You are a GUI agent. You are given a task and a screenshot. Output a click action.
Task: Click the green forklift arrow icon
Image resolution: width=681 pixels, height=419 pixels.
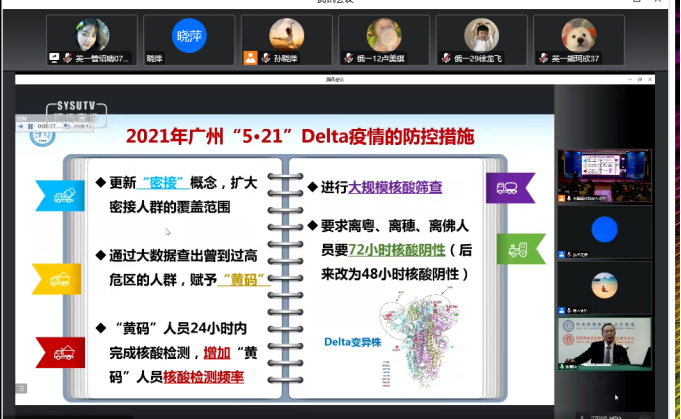coord(520,248)
